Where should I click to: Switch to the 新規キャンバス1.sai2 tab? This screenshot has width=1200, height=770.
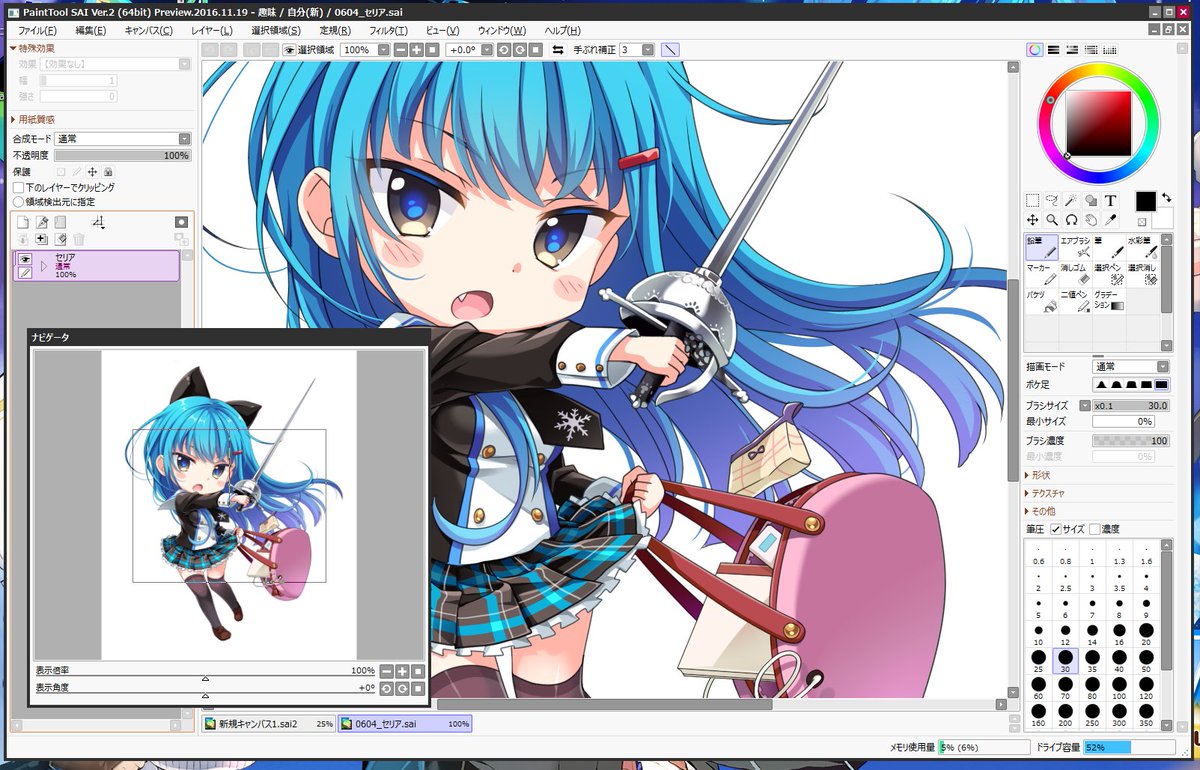[x=269, y=723]
